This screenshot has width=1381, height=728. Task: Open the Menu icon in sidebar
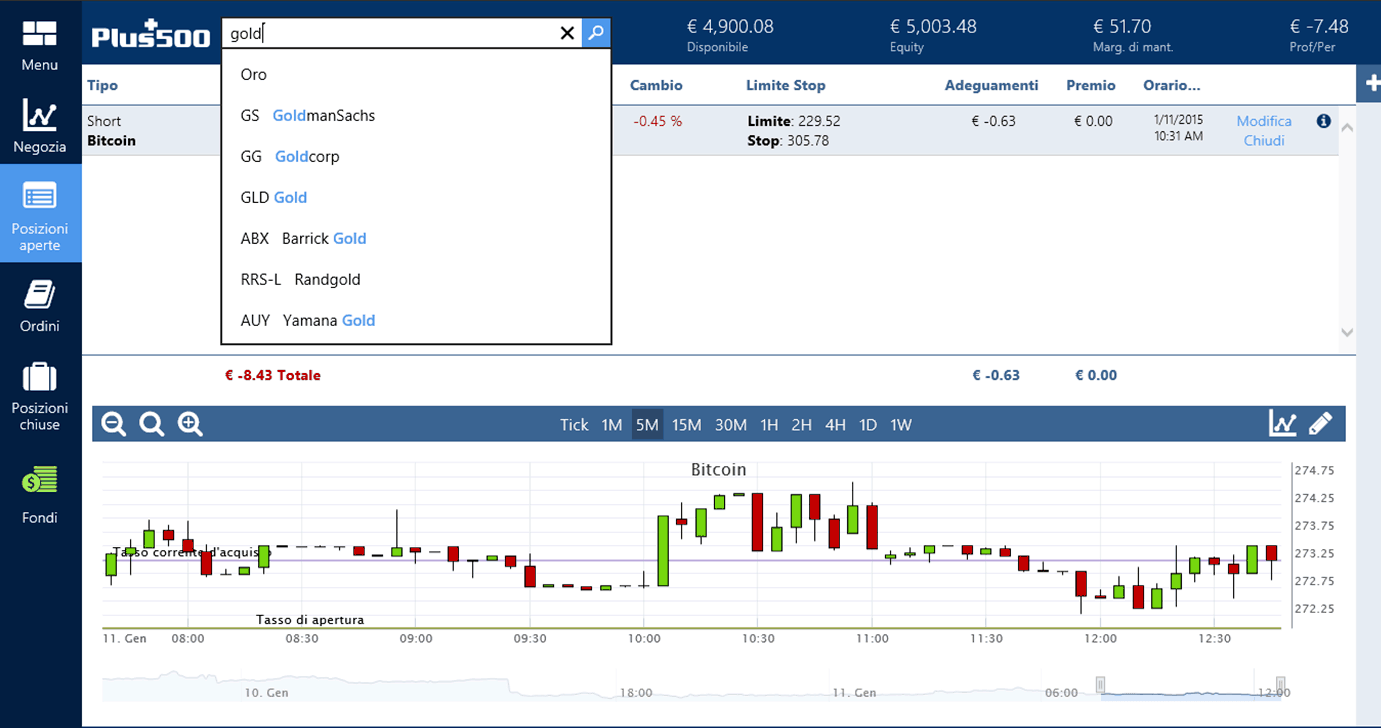(x=40, y=45)
